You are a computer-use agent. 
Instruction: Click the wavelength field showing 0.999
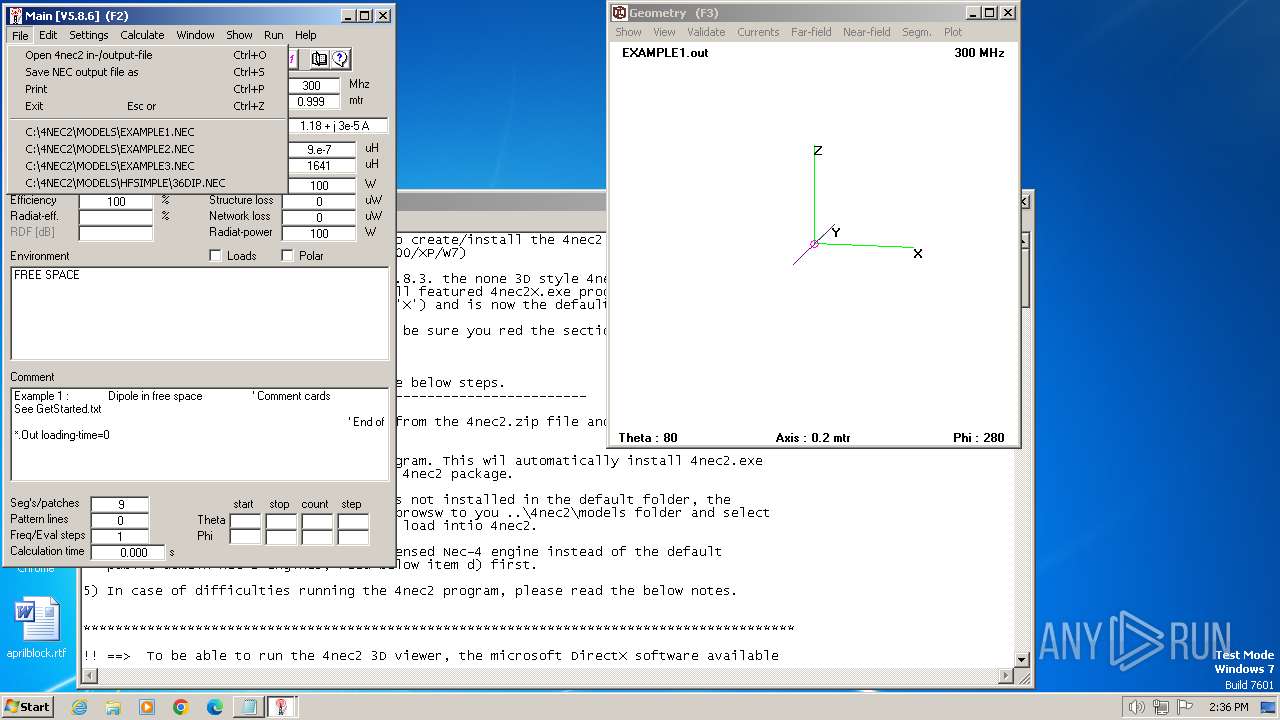pos(314,102)
